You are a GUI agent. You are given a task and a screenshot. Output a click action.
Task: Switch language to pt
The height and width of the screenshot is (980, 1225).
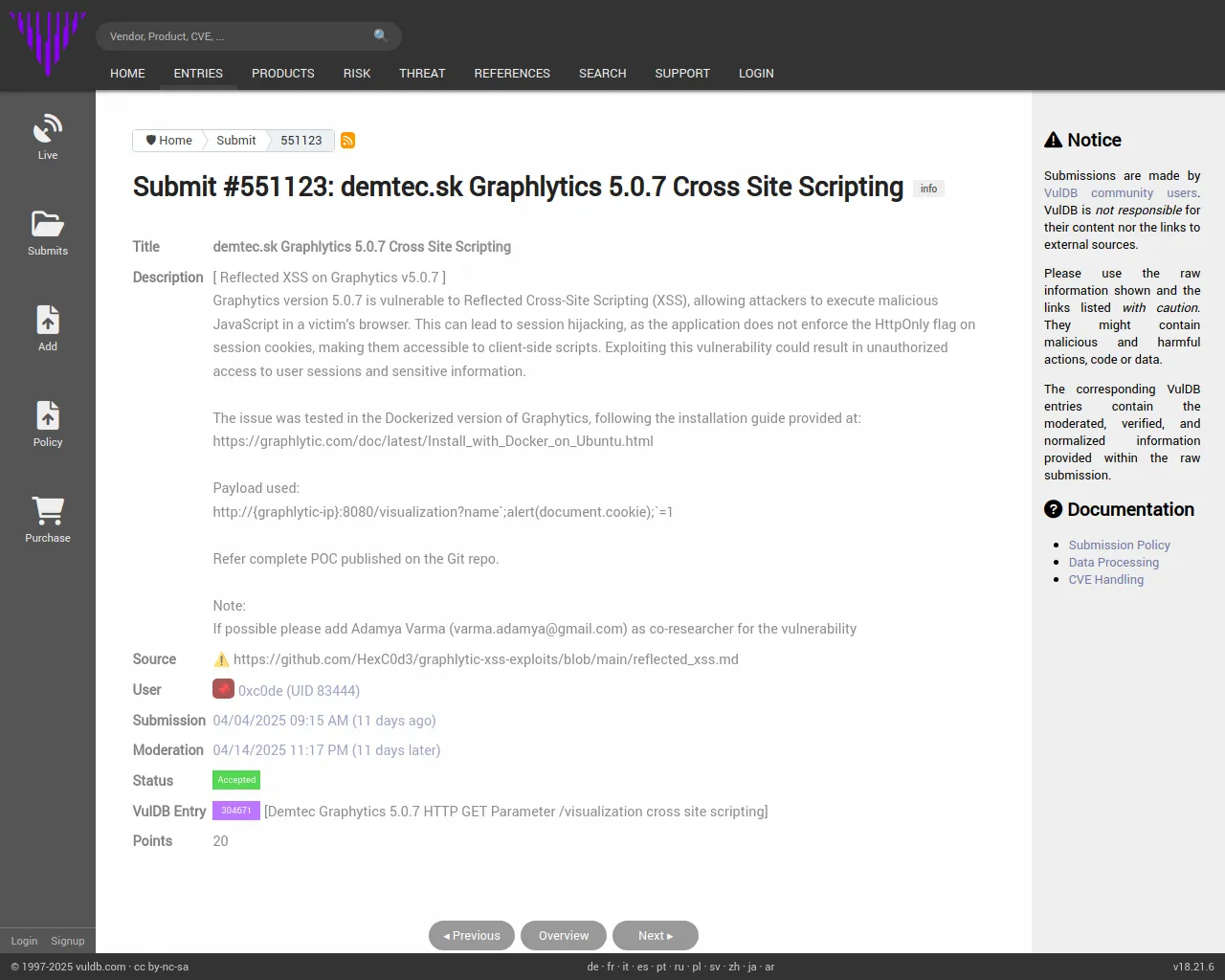pos(661,967)
